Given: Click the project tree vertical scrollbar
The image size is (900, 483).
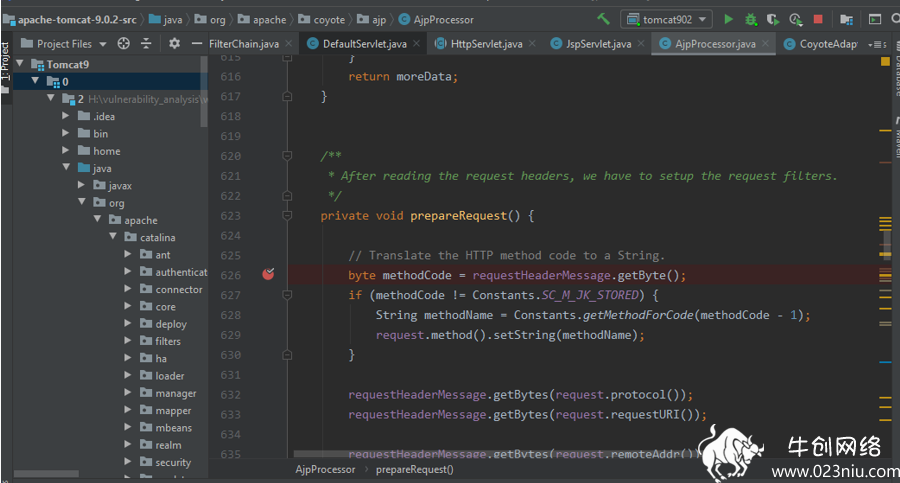Looking at the screenshot, I should 204,92.
